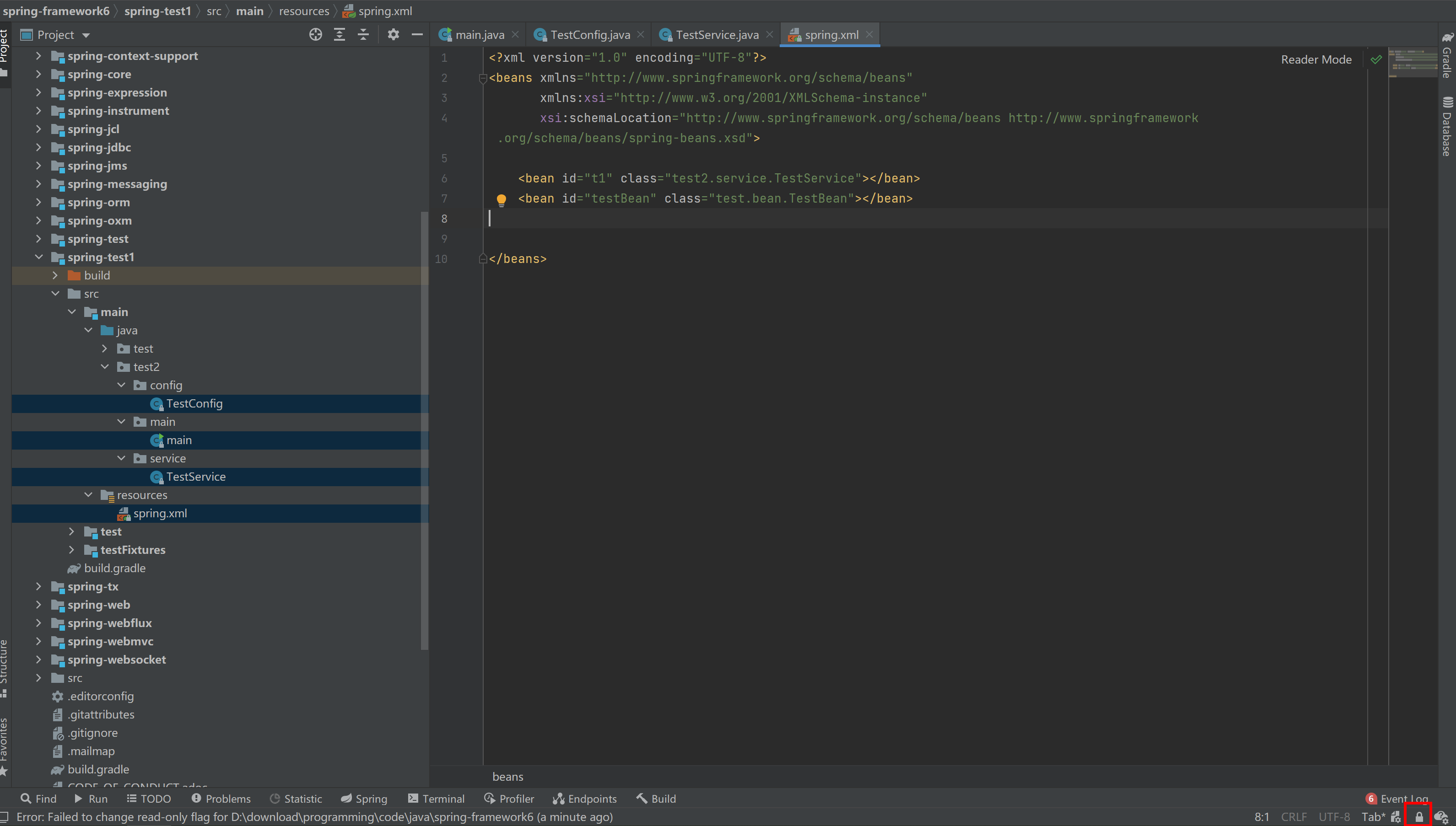
Task: Click the Project tree vertical scrollbar
Action: pos(424,431)
